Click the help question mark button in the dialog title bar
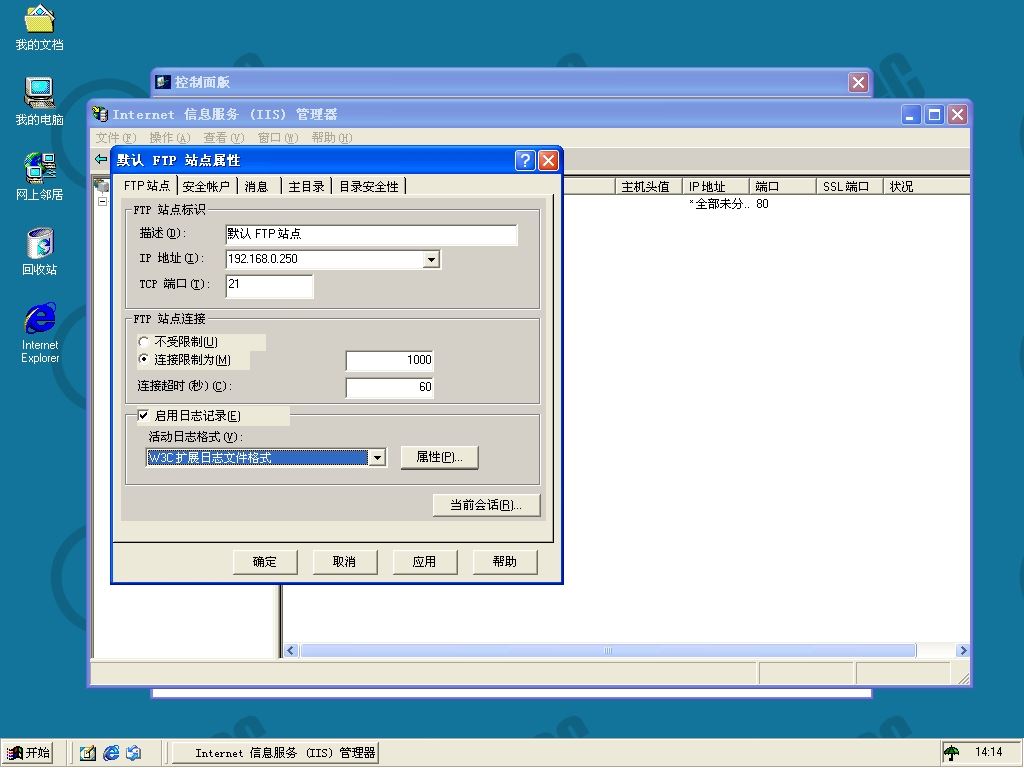Image resolution: width=1024 pixels, height=768 pixels. [525, 161]
